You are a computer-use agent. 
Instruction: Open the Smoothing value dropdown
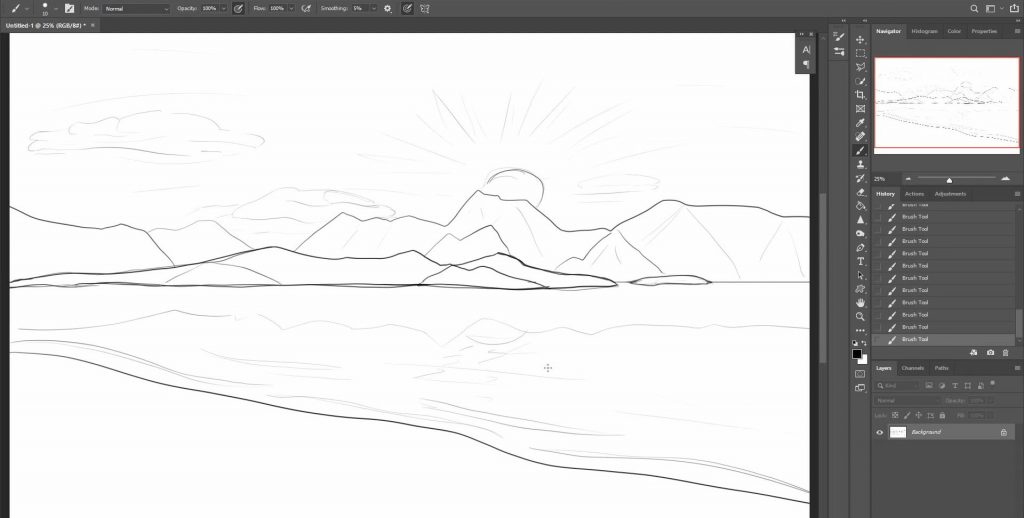(374, 8)
